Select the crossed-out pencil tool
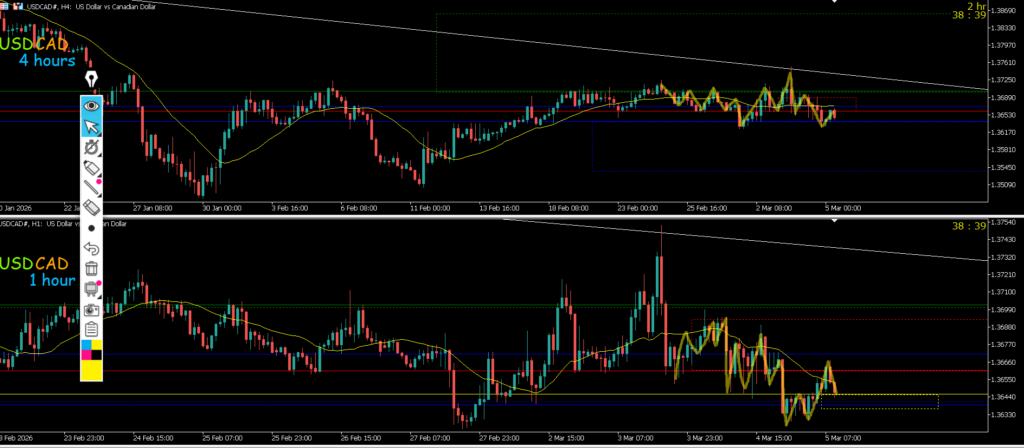Image resolution: width=1024 pixels, height=448 pixels. (x=92, y=146)
